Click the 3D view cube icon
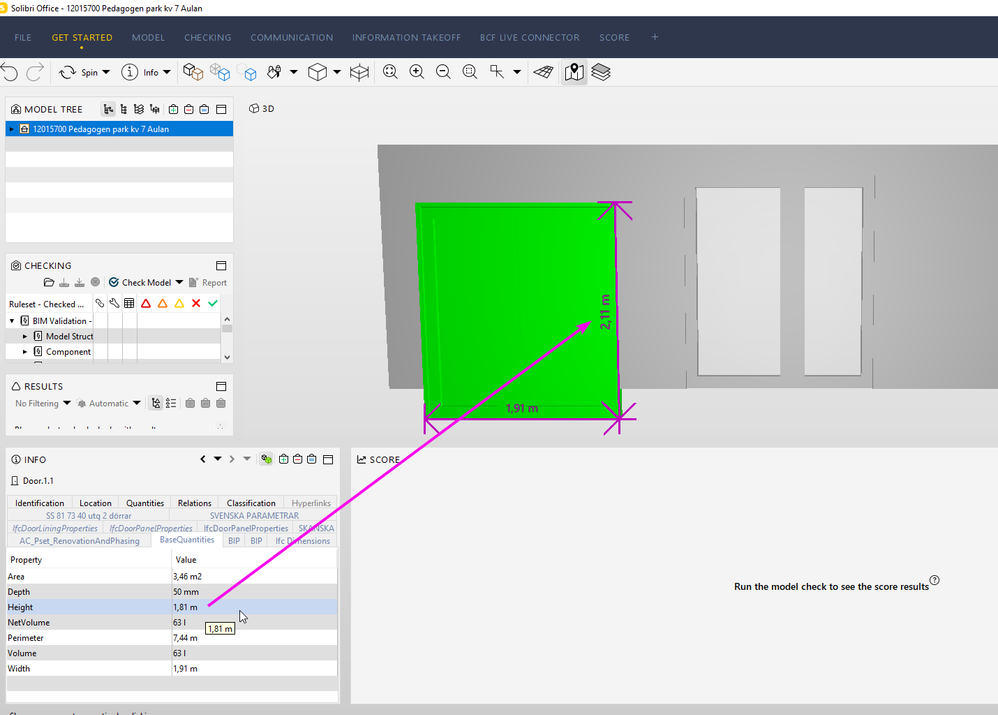The width and height of the screenshot is (998, 715). point(317,72)
